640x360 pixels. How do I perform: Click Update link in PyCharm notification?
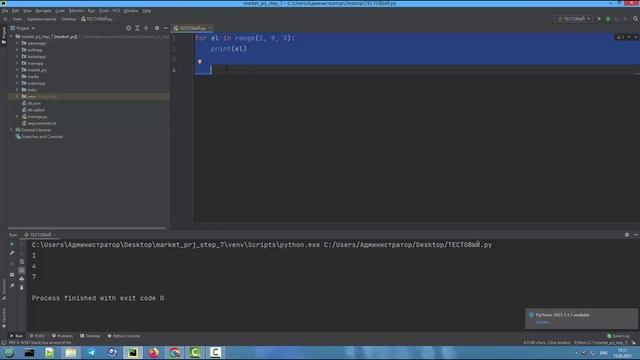click(543, 322)
